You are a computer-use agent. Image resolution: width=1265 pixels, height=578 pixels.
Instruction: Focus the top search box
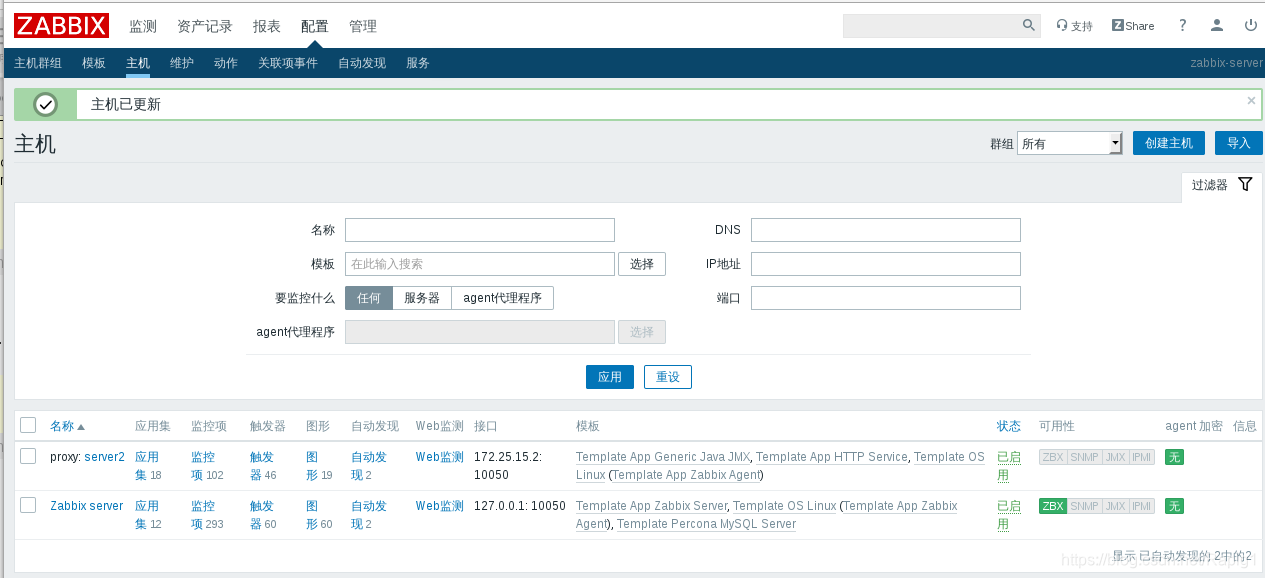point(932,25)
